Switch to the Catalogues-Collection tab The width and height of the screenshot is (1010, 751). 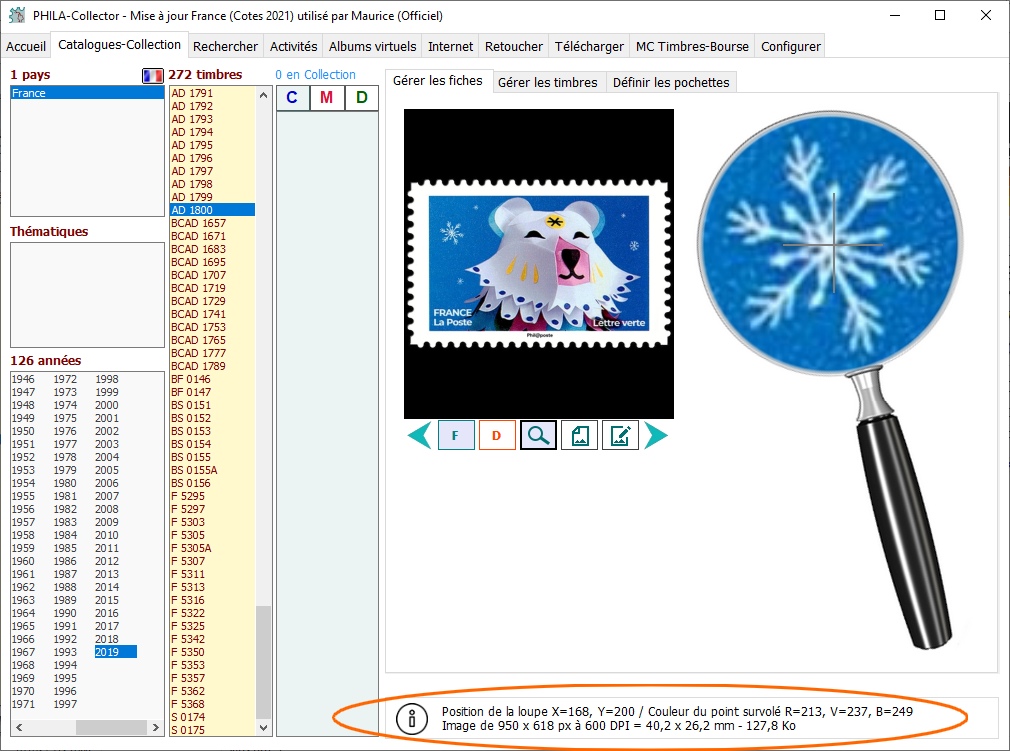[x=119, y=44]
